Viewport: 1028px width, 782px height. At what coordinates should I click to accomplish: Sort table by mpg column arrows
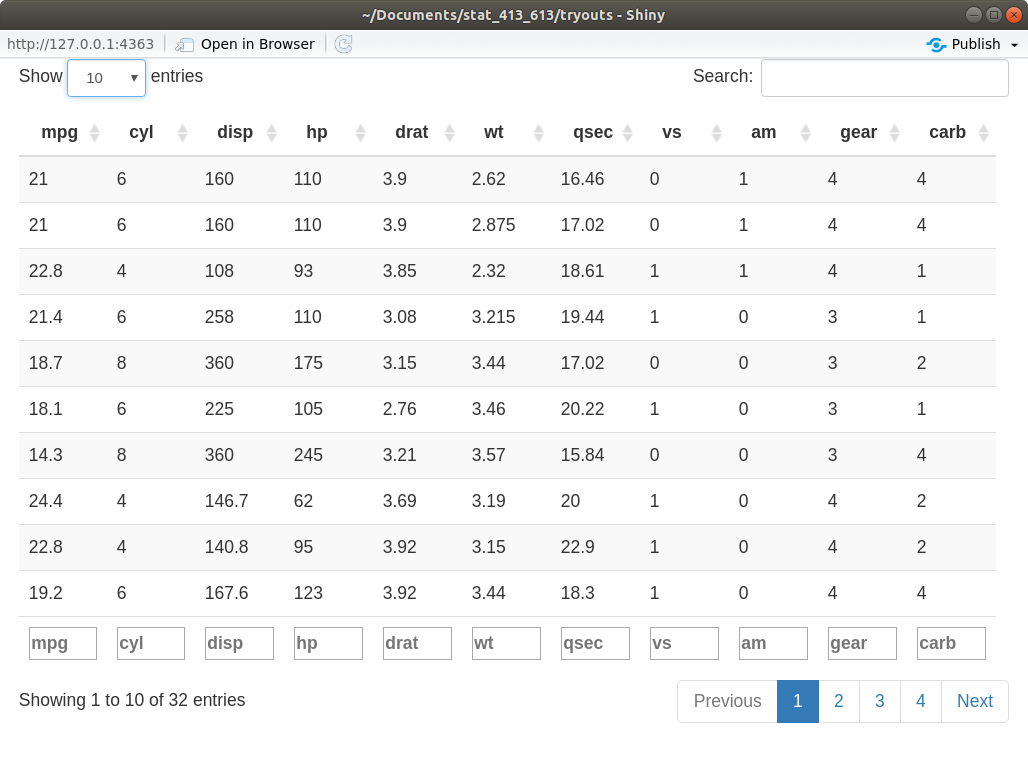(94, 133)
